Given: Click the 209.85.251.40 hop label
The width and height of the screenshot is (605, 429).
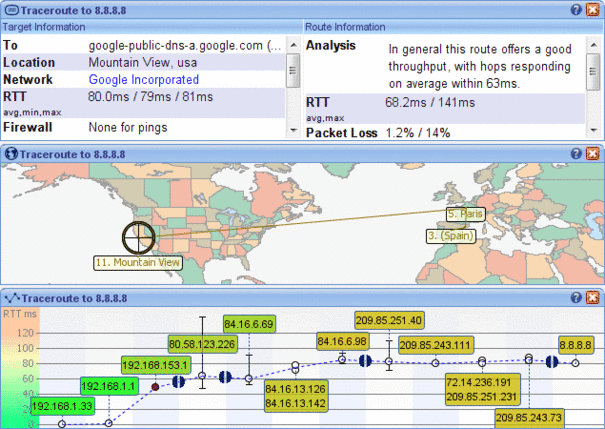Looking at the screenshot, I should (389, 320).
